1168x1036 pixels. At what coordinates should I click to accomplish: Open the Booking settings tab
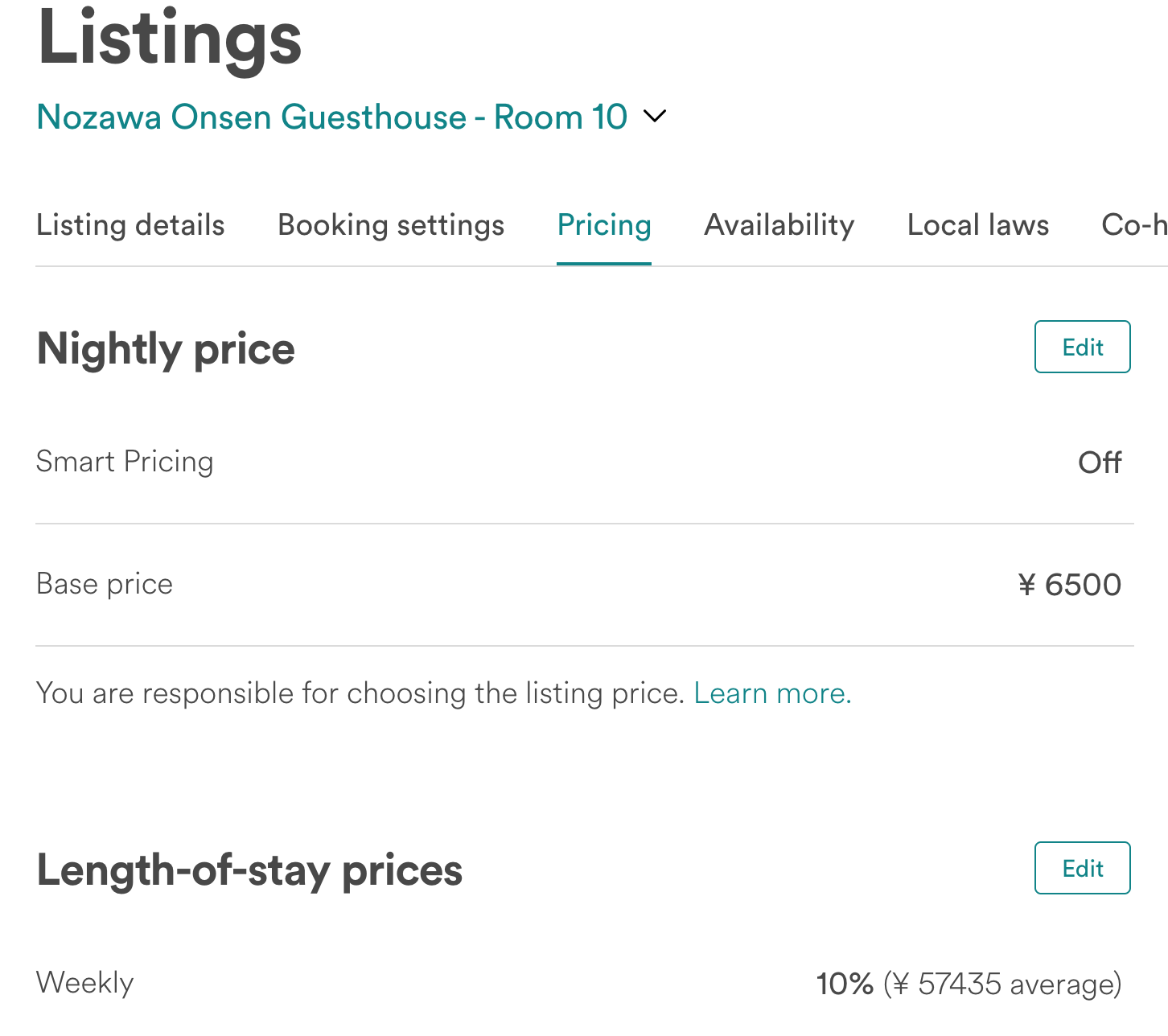(391, 225)
